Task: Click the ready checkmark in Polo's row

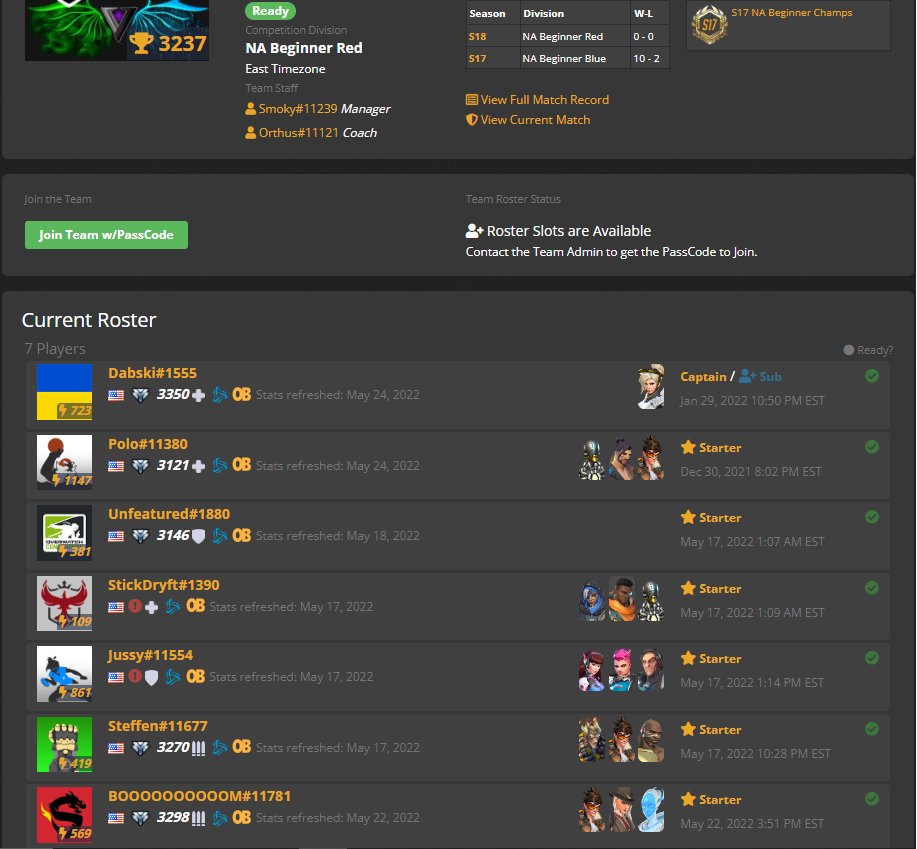Action: [x=871, y=447]
